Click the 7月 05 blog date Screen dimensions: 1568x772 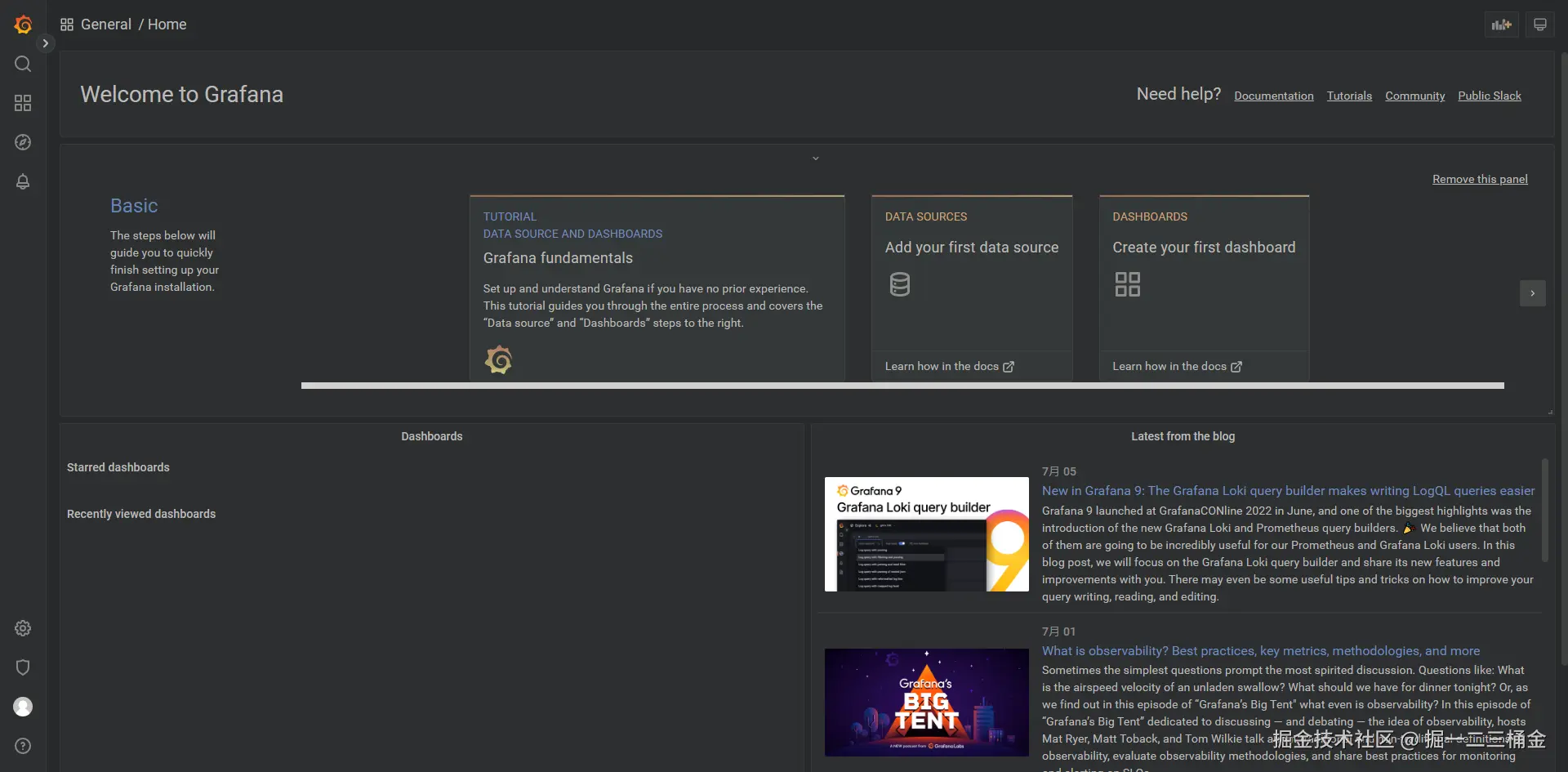point(1059,471)
